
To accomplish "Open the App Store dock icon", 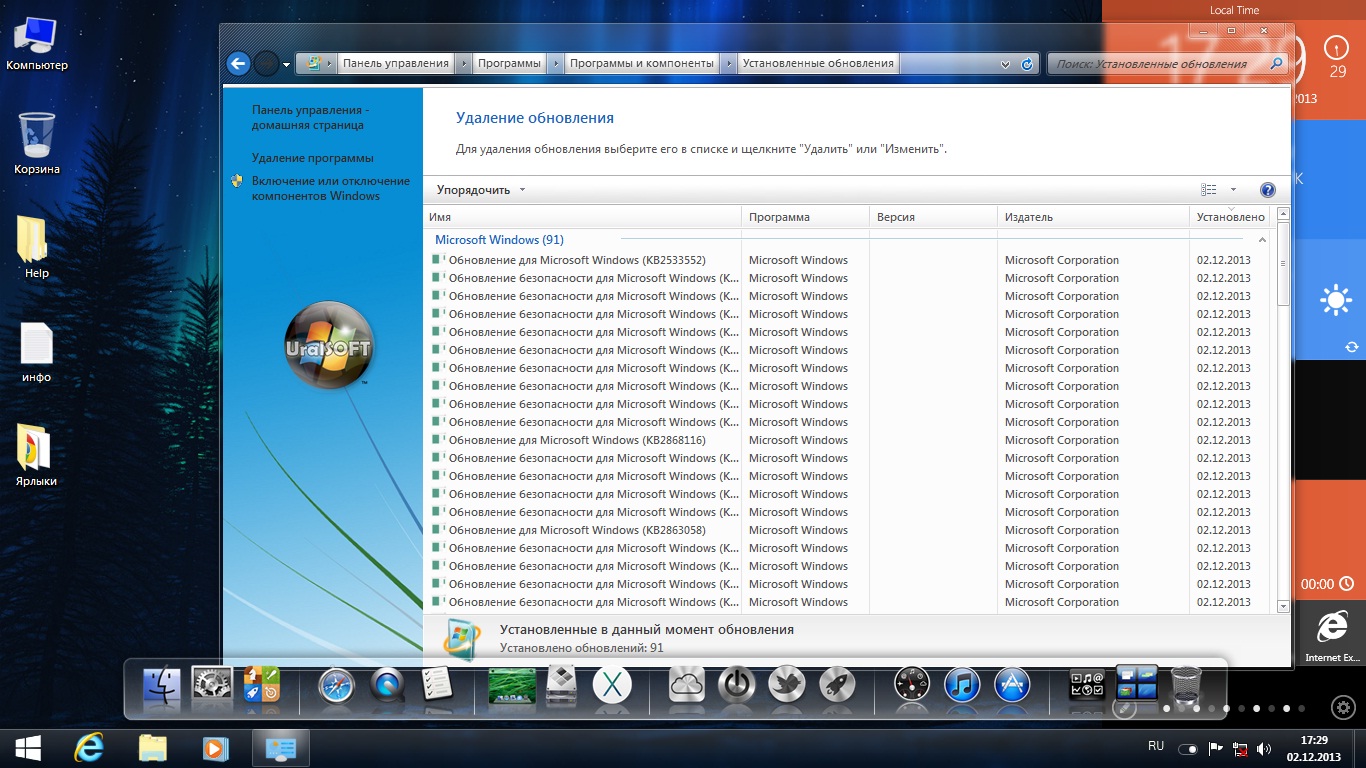I will pyautogui.click(x=1012, y=686).
